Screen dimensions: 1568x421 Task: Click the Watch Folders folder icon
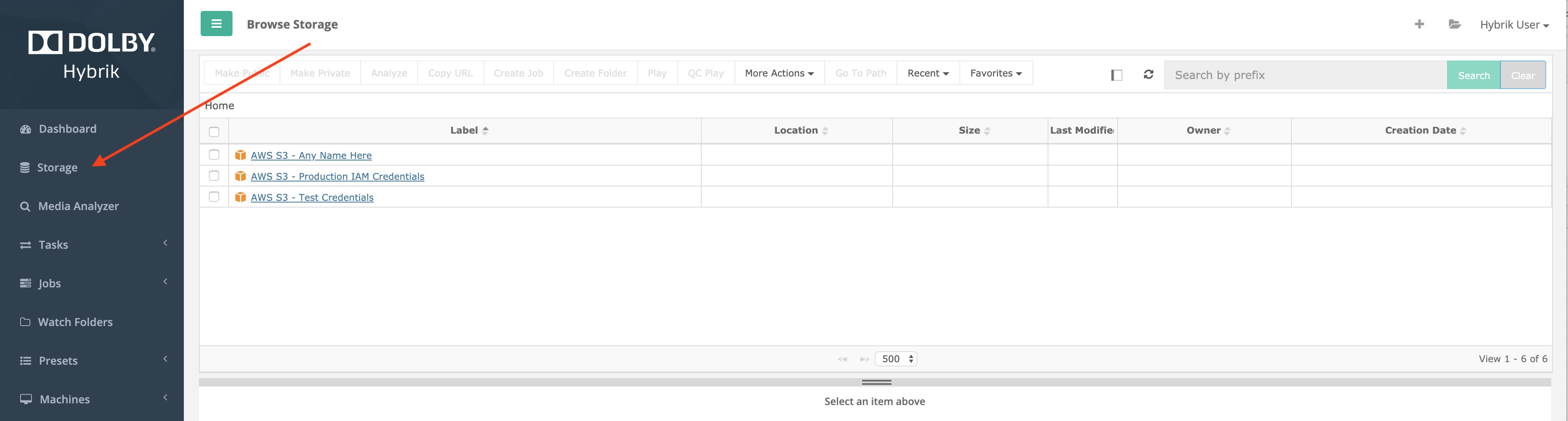coord(25,322)
